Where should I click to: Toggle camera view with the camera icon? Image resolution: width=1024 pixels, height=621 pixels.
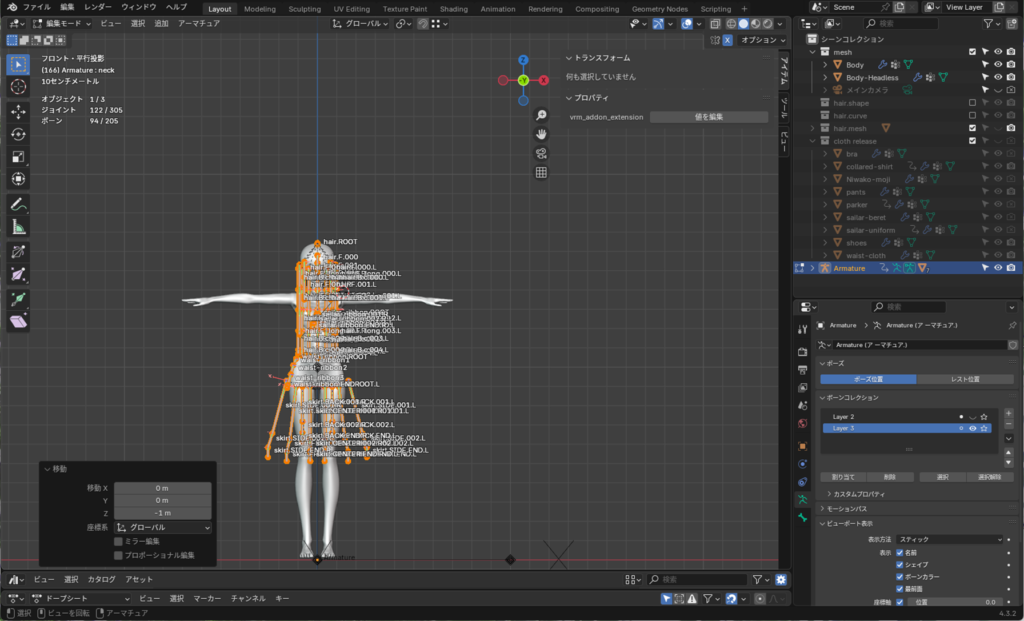pos(541,153)
